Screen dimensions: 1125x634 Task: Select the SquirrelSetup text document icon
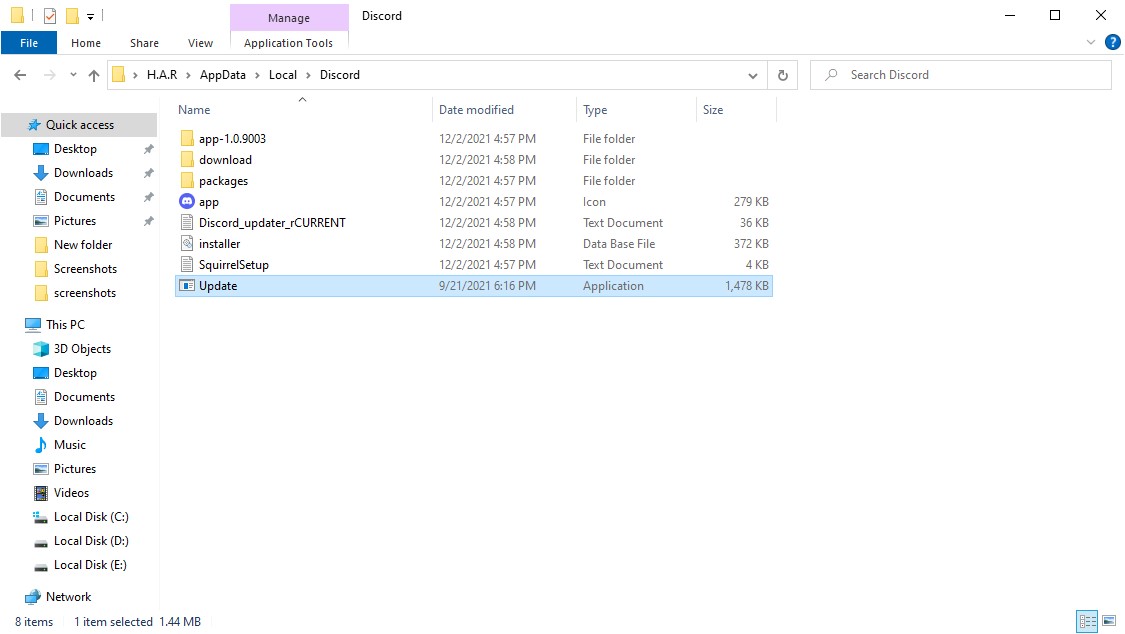click(x=187, y=265)
